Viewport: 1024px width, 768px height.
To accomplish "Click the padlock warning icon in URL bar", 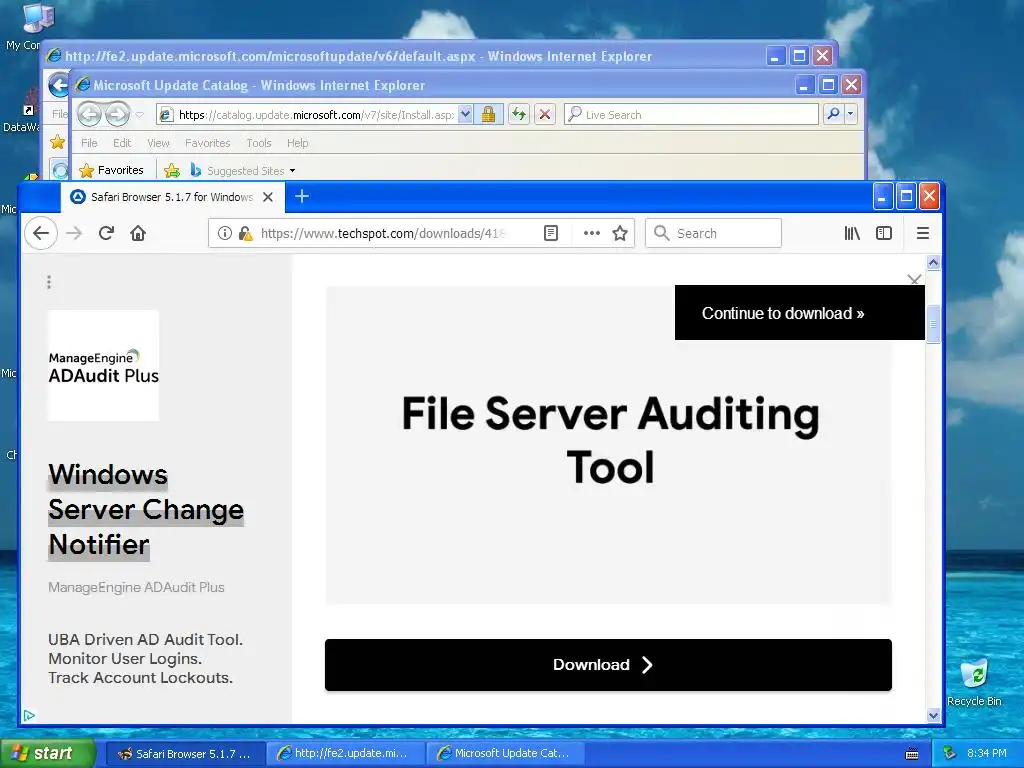I will click(x=245, y=233).
